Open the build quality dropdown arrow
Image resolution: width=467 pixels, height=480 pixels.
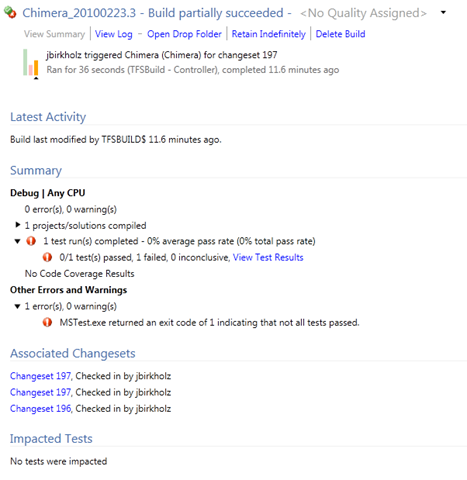tap(443, 13)
